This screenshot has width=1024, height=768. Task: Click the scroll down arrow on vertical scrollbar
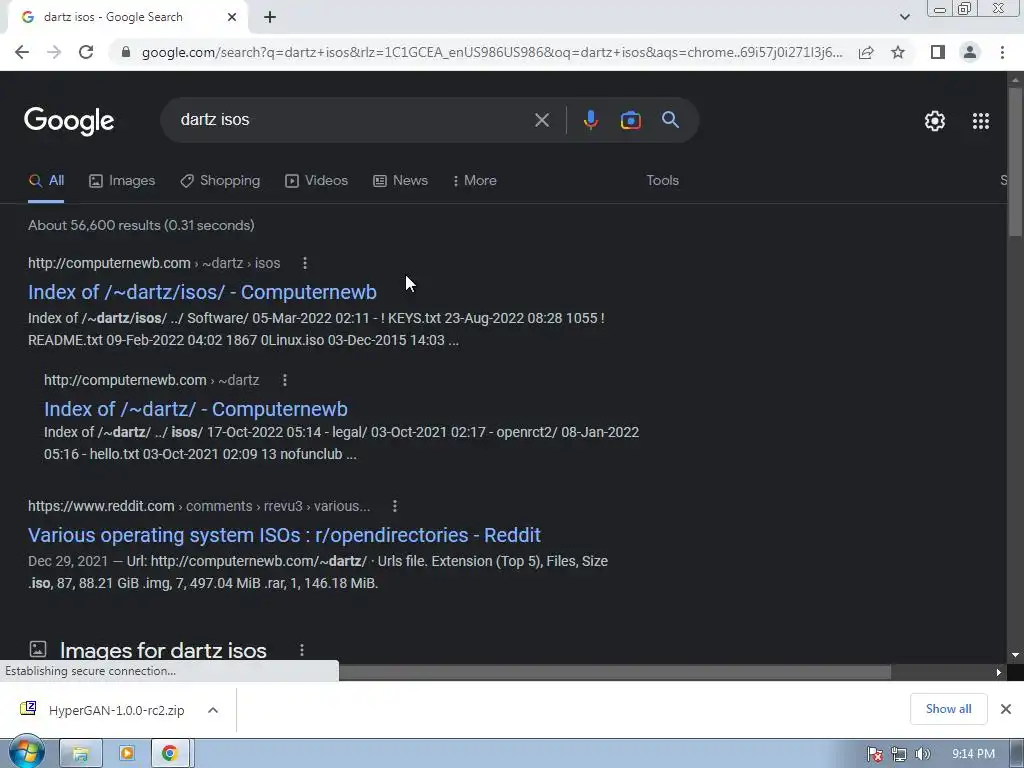point(1015,655)
